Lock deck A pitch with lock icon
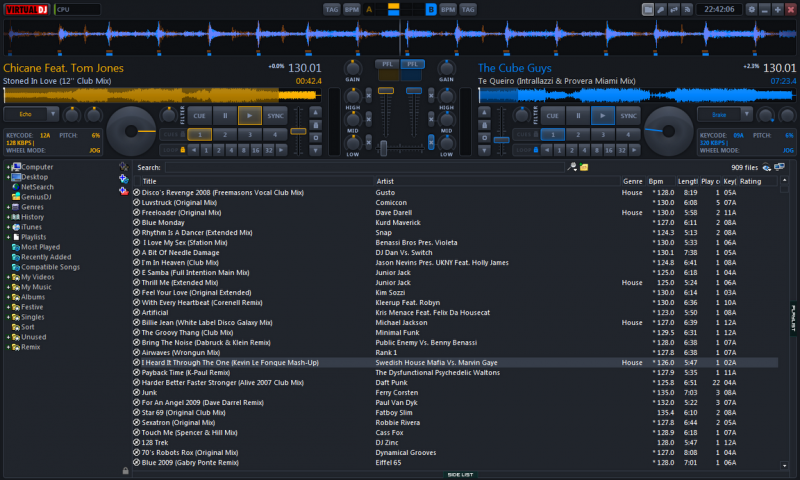The height and width of the screenshot is (480, 800). click(316, 125)
